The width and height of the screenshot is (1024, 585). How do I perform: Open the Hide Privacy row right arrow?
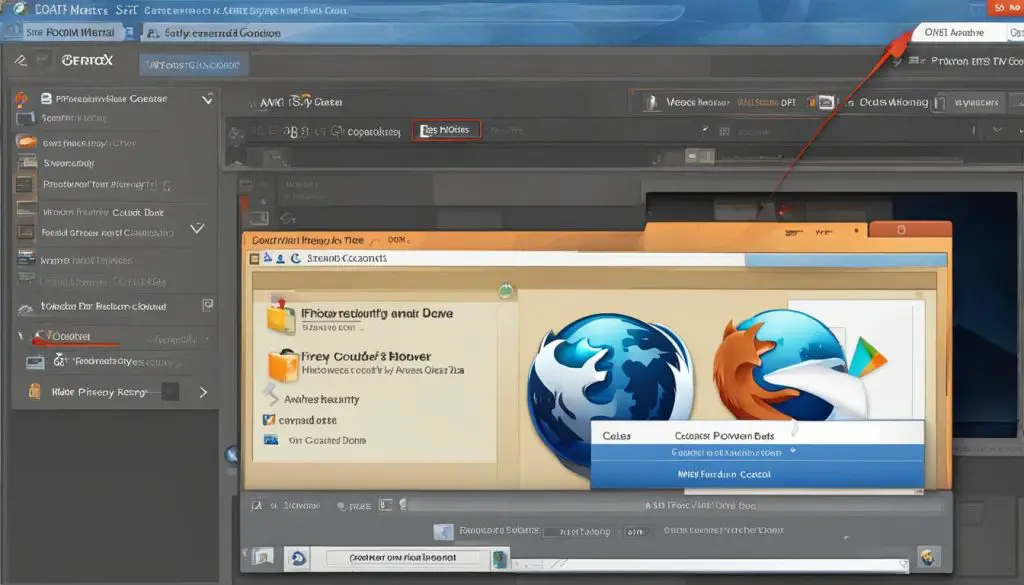(x=203, y=392)
